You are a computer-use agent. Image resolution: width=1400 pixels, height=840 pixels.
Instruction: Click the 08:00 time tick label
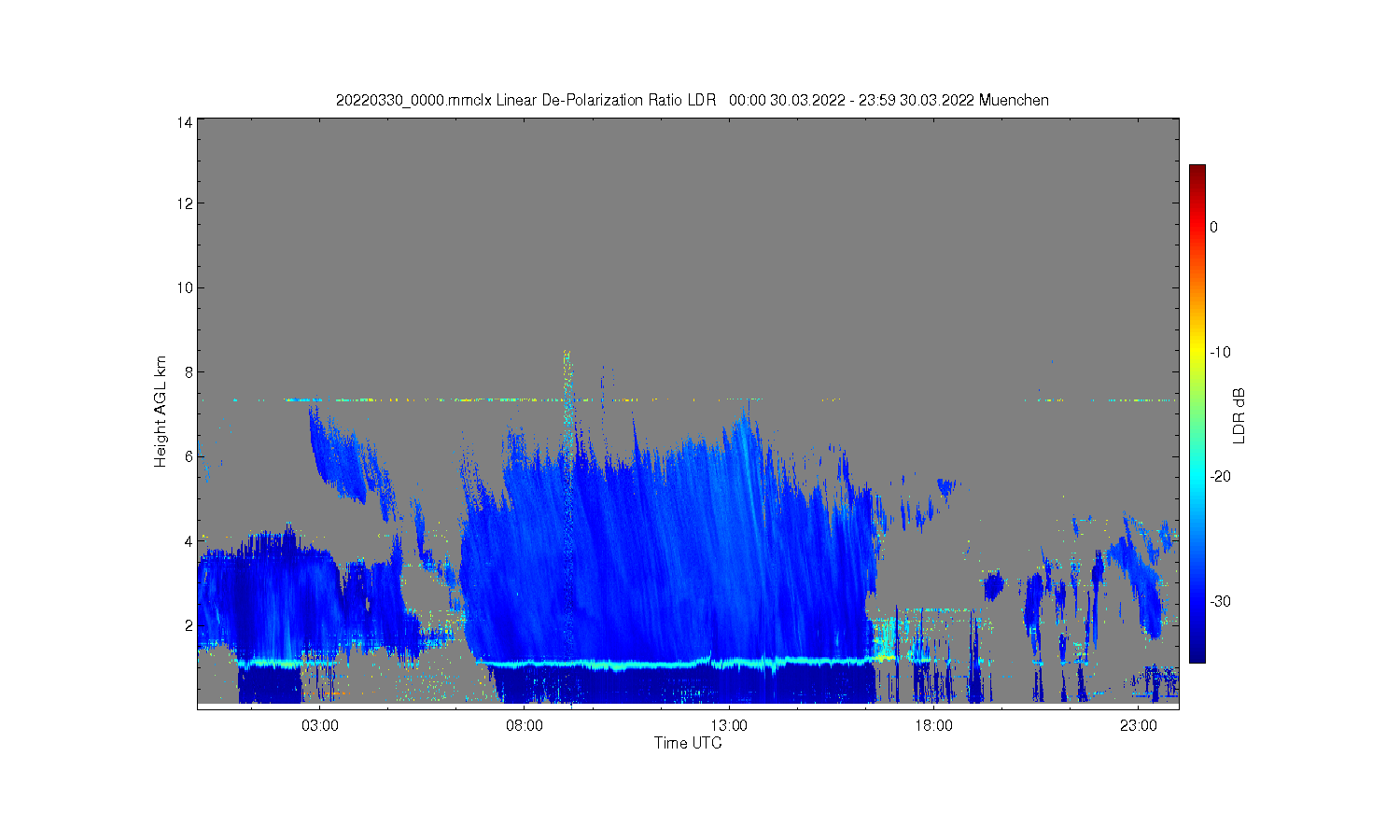coord(525,725)
